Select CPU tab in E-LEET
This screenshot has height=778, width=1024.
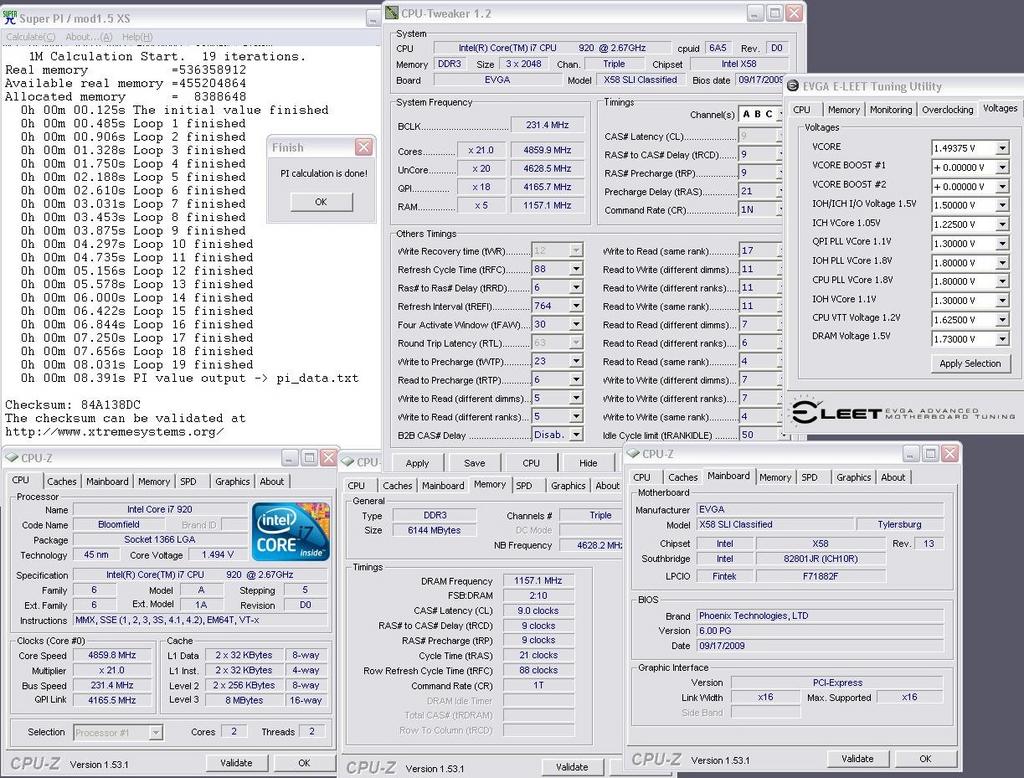802,110
